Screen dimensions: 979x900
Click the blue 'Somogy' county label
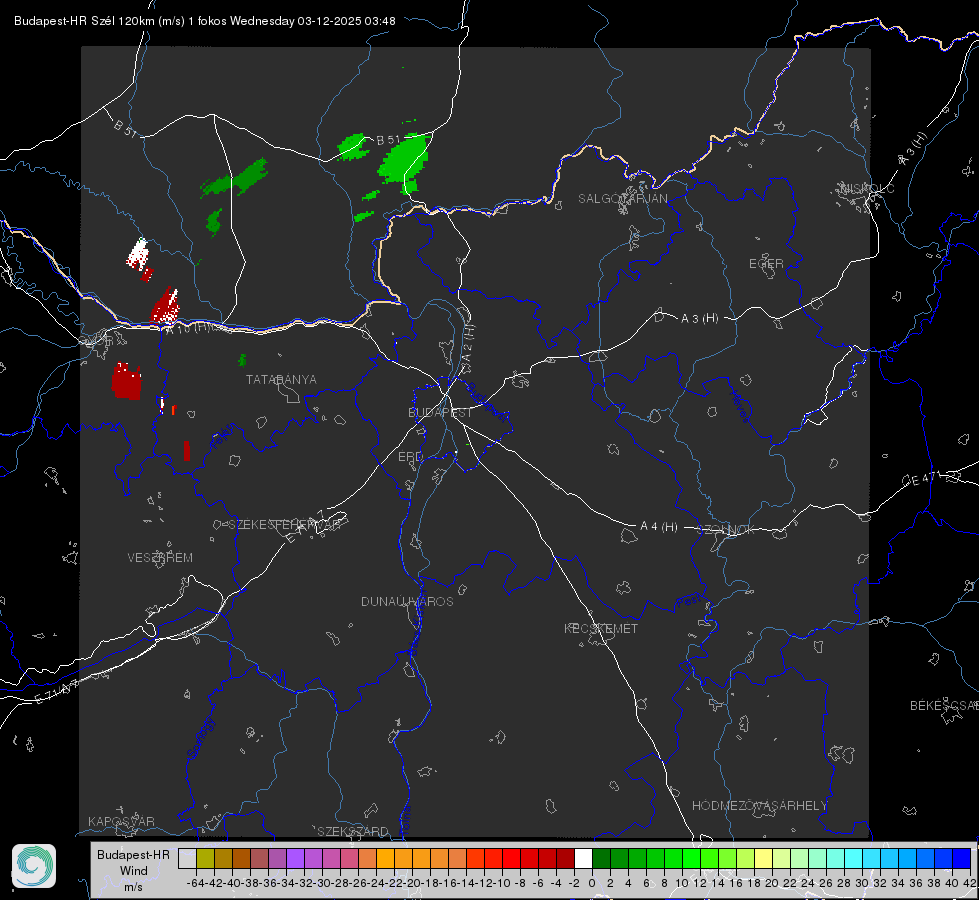tap(201, 738)
